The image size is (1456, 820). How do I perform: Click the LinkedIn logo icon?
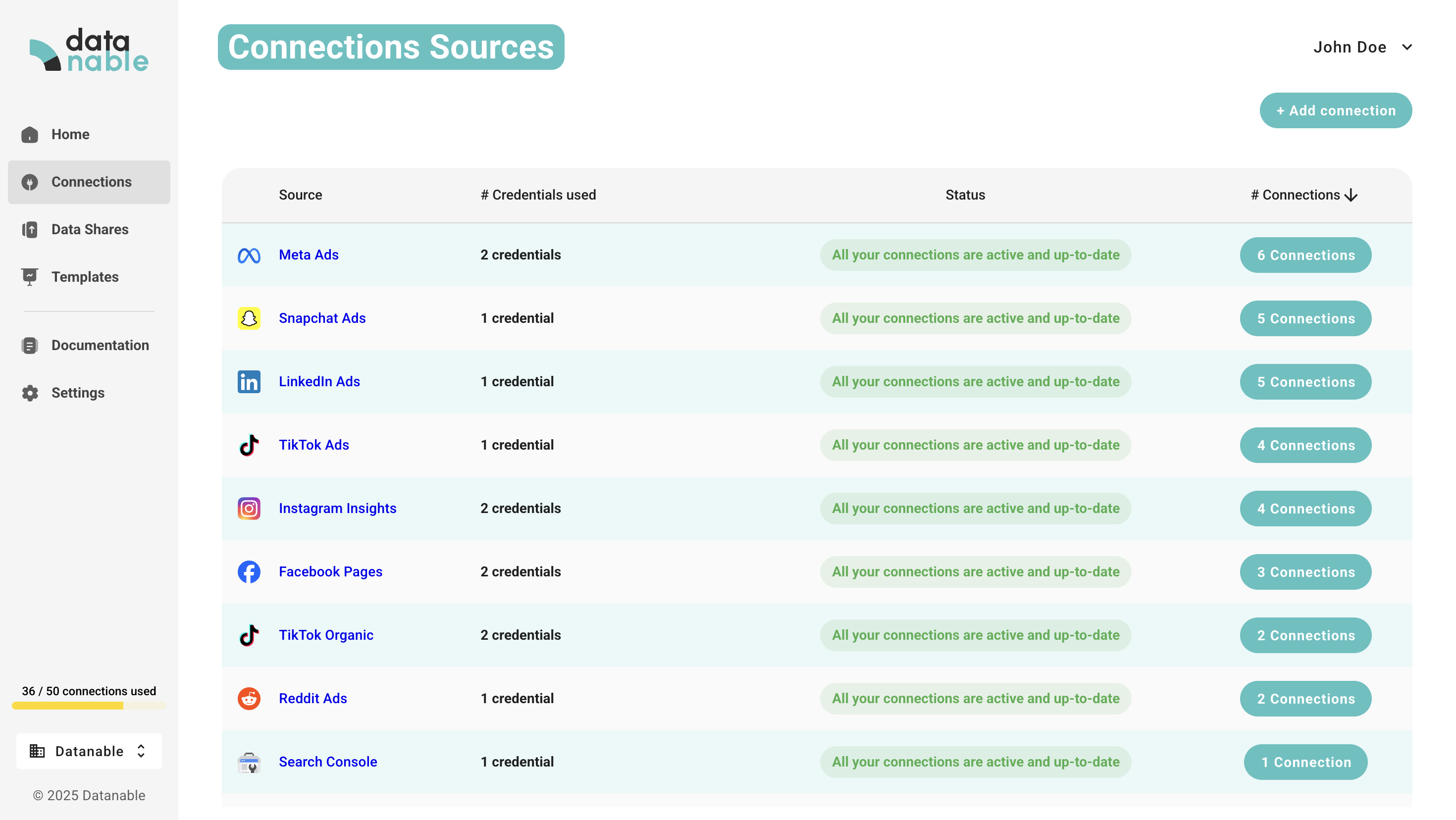(249, 381)
